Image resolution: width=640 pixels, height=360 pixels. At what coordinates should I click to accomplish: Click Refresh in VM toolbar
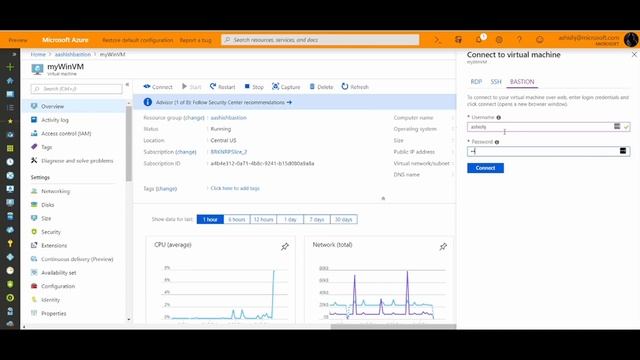click(355, 87)
